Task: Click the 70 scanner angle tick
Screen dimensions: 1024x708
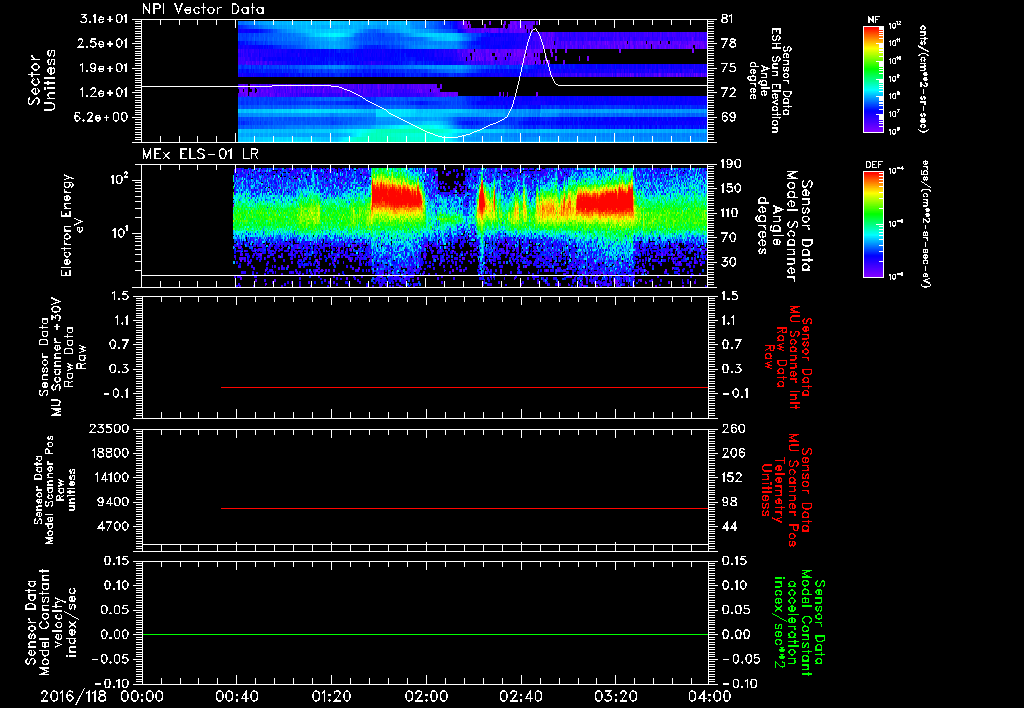Action: [728, 237]
